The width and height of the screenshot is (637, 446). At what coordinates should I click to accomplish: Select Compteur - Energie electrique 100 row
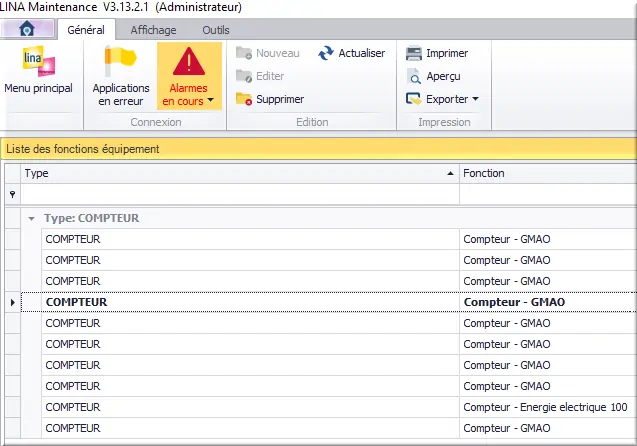click(546, 407)
